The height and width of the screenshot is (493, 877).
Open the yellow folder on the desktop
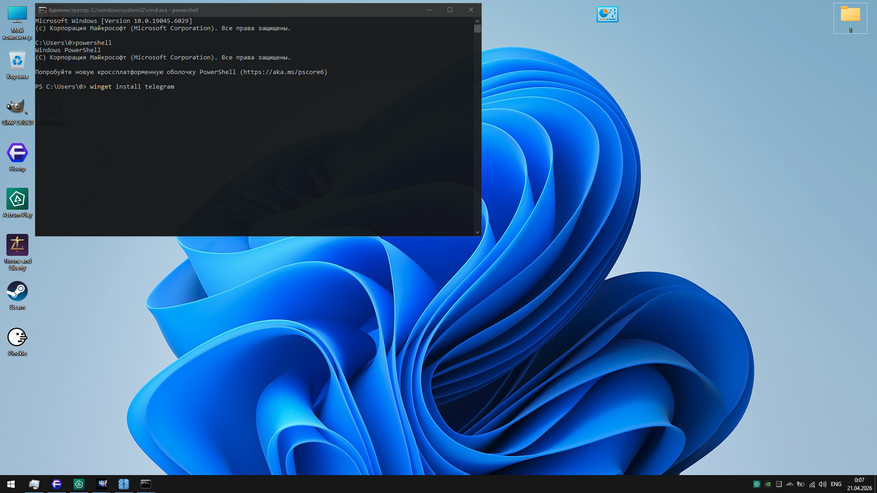point(850,14)
